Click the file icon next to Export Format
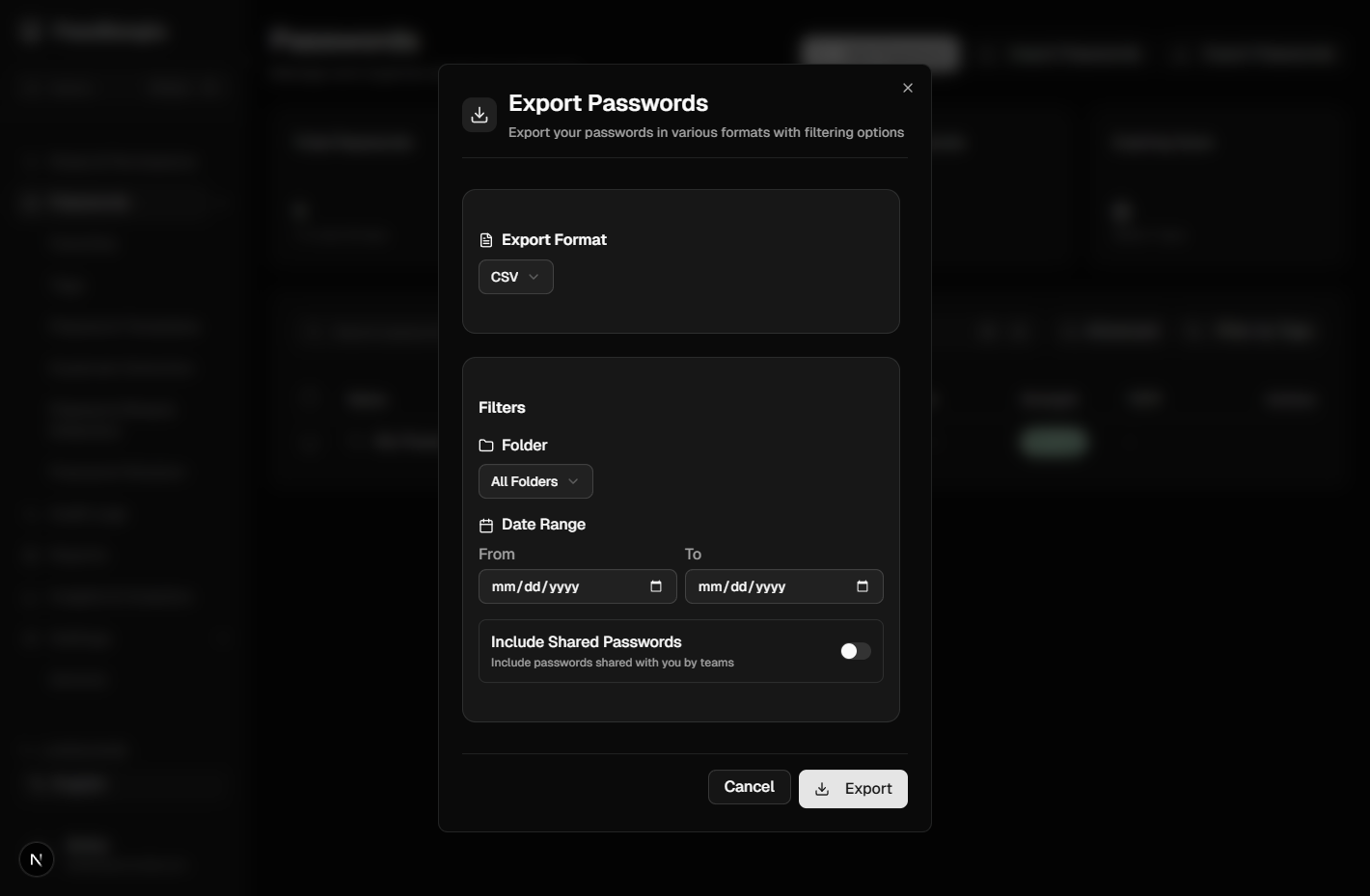The image size is (1370, 896). 485,239
